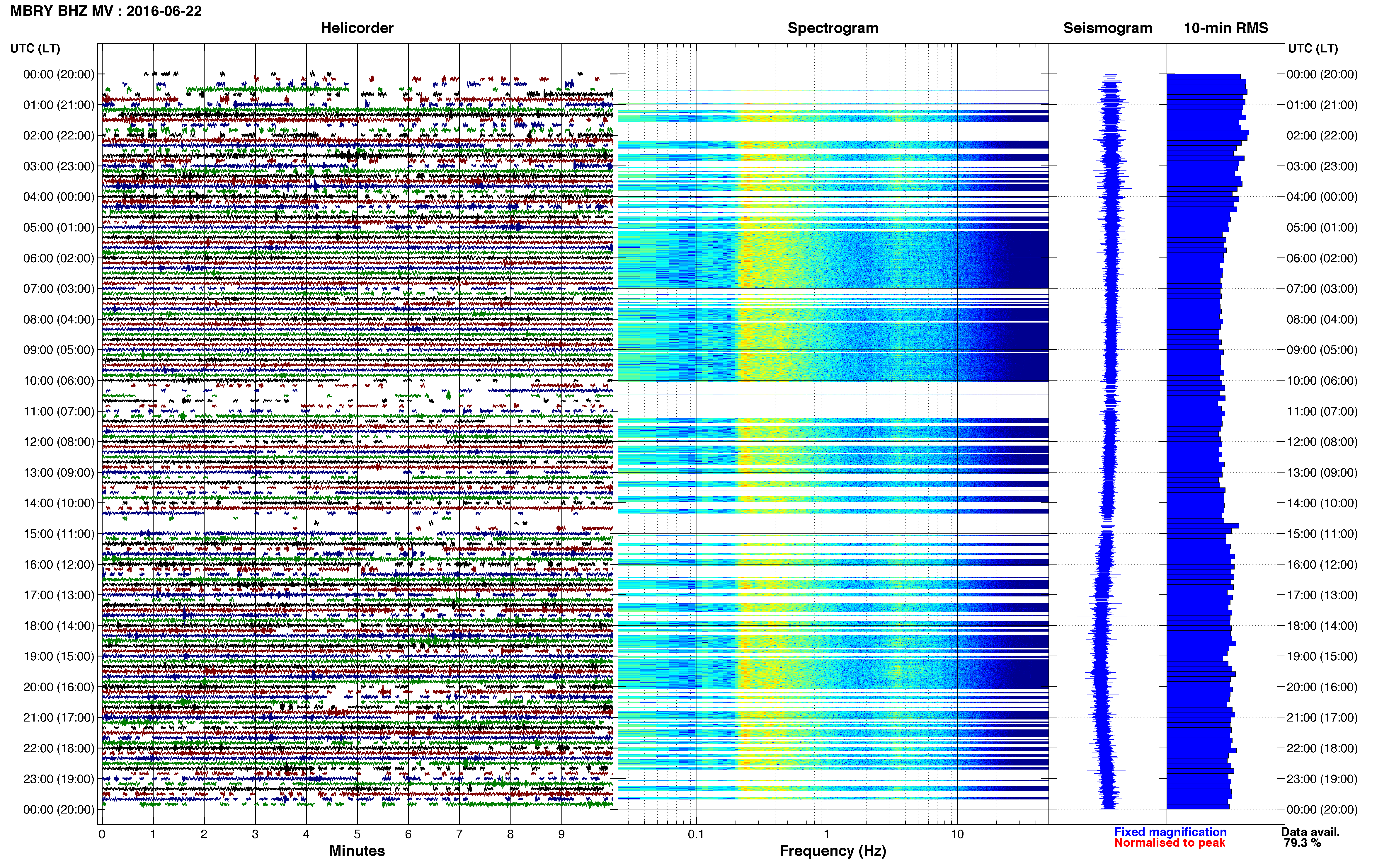The image size is (1389, 868).
Task: Click '01:00 (21:00)' on the left time axis
Action: (x=59, y=105)
